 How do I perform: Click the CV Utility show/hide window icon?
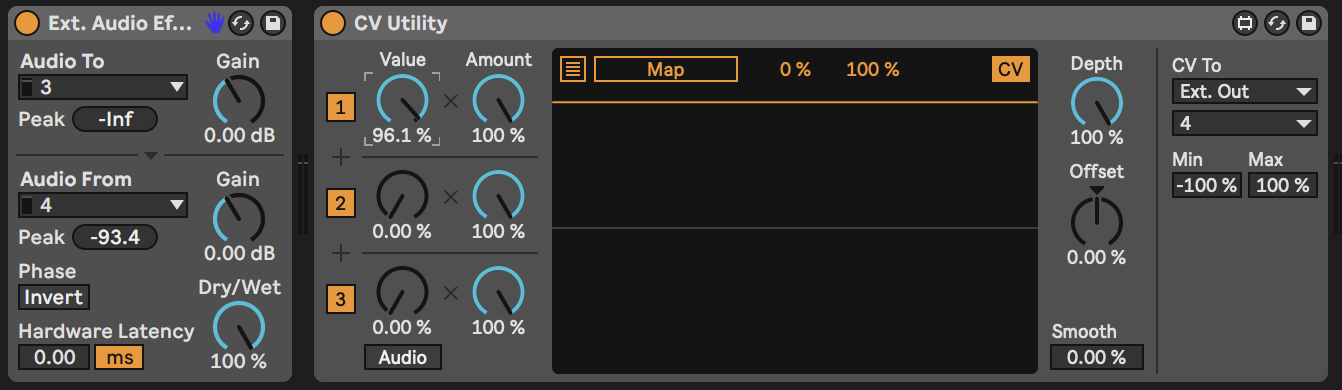(1245, 23)
